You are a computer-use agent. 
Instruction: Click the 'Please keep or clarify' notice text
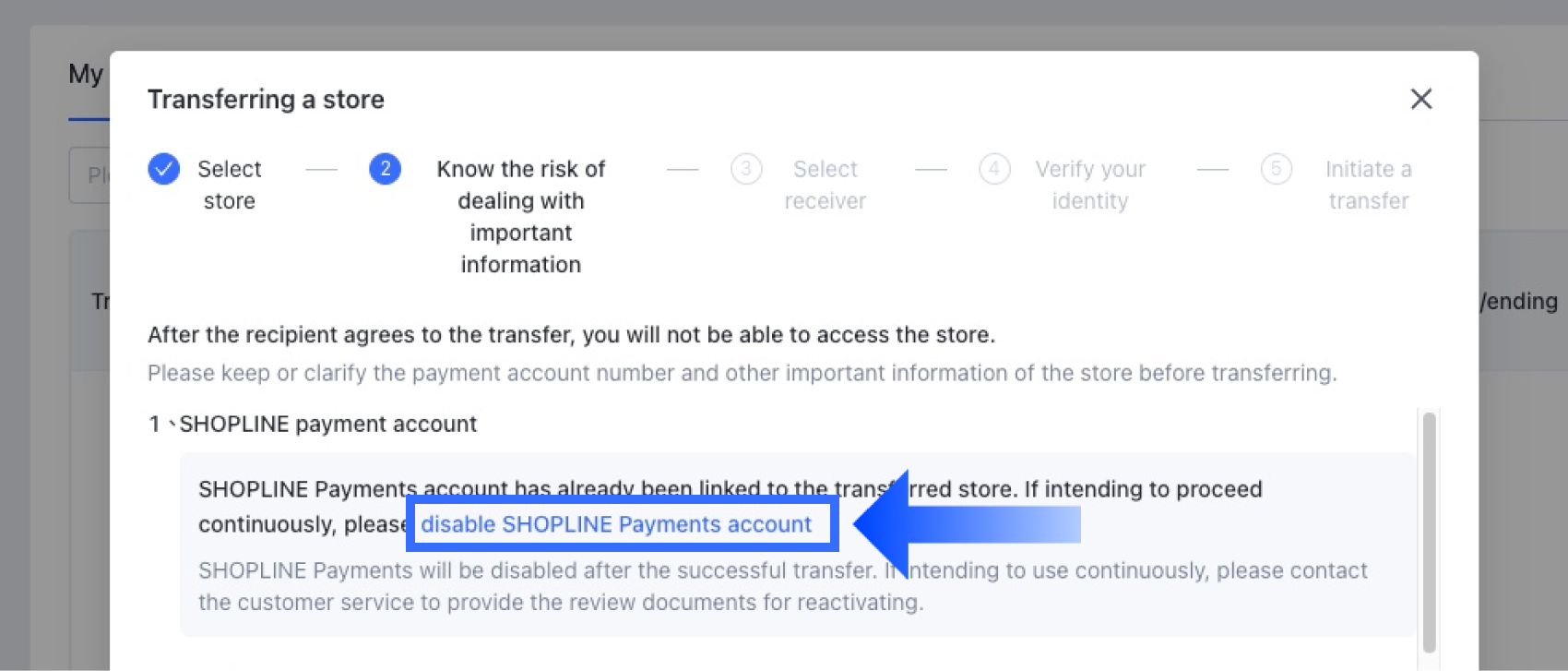click(x=742, y=373)
